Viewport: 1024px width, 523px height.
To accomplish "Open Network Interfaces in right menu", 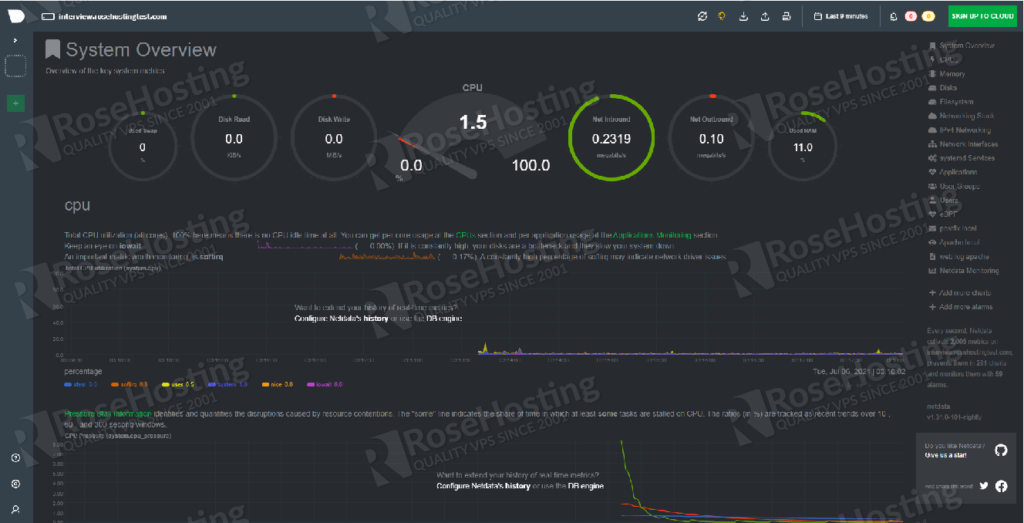I will 963,144.
